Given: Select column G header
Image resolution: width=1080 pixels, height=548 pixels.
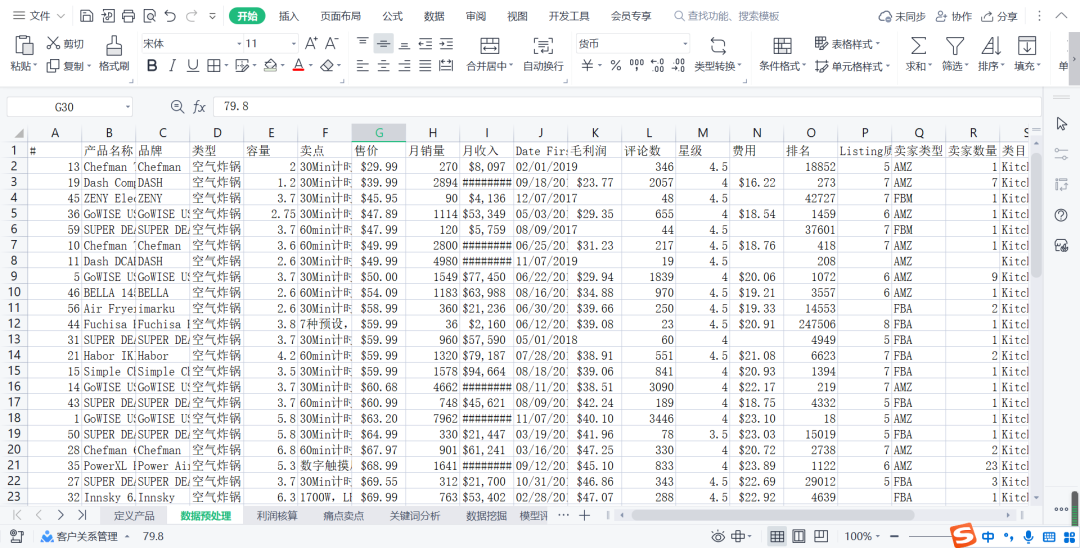Looking at the screenshot, I should [x=379, y=133].
